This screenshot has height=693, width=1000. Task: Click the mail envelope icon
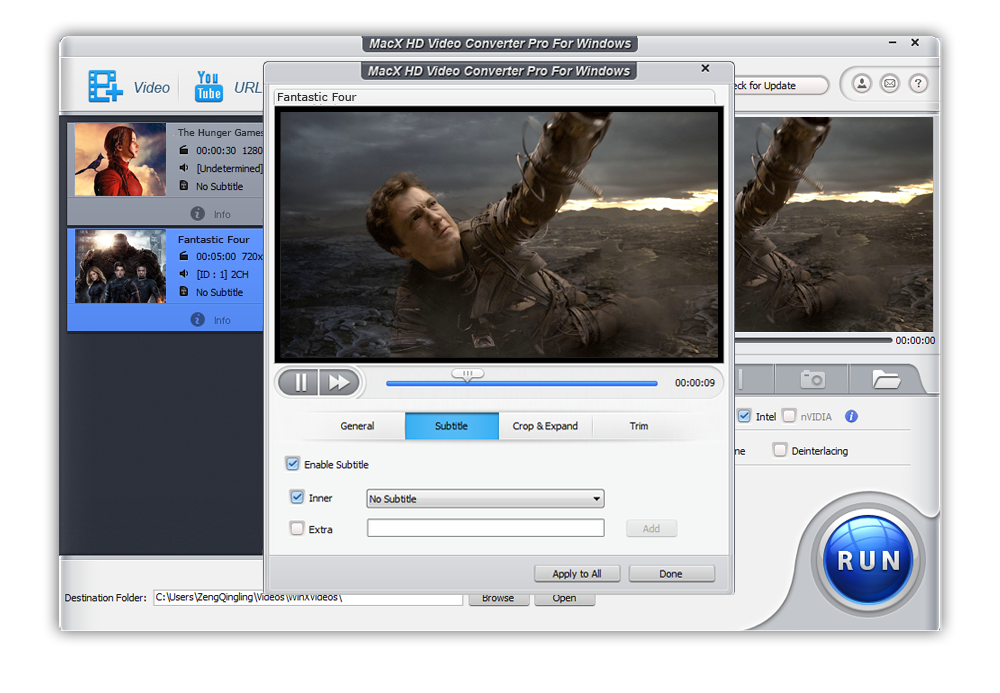(x=890, y=84)
